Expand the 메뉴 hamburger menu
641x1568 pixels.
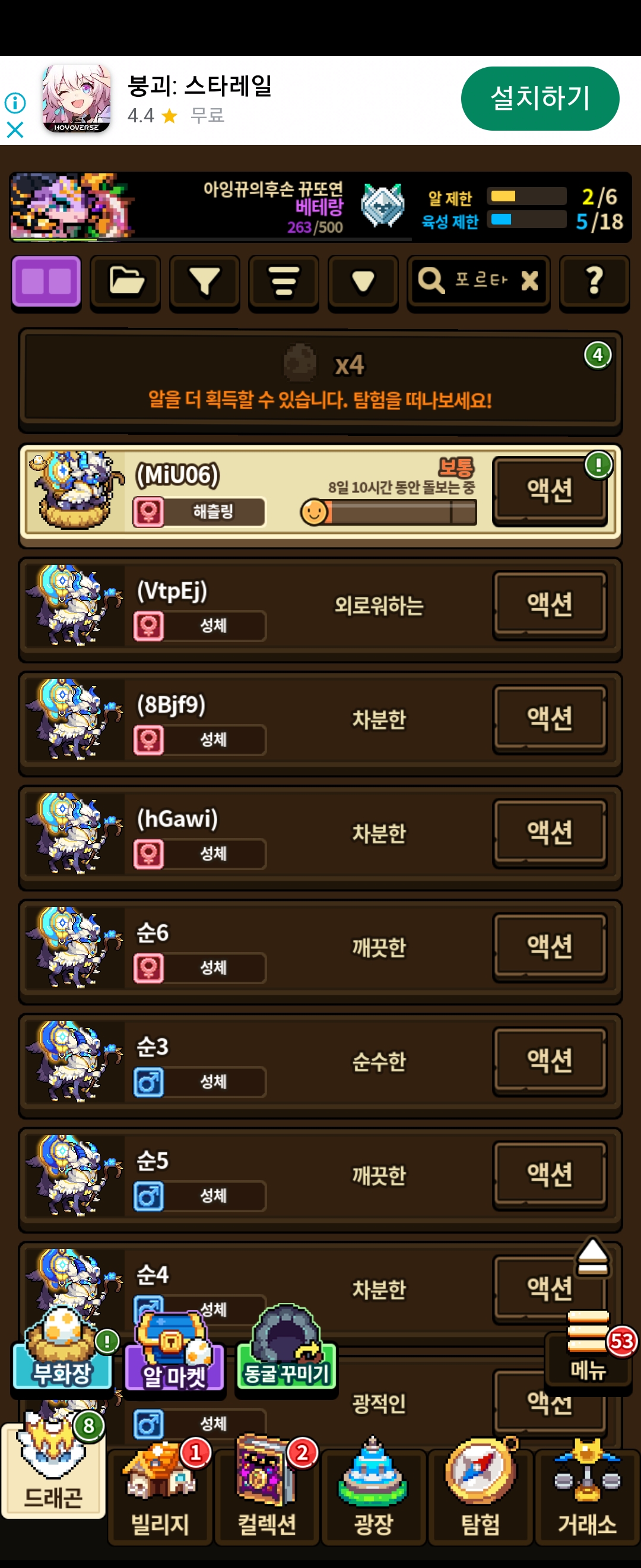click(588, 1351)
